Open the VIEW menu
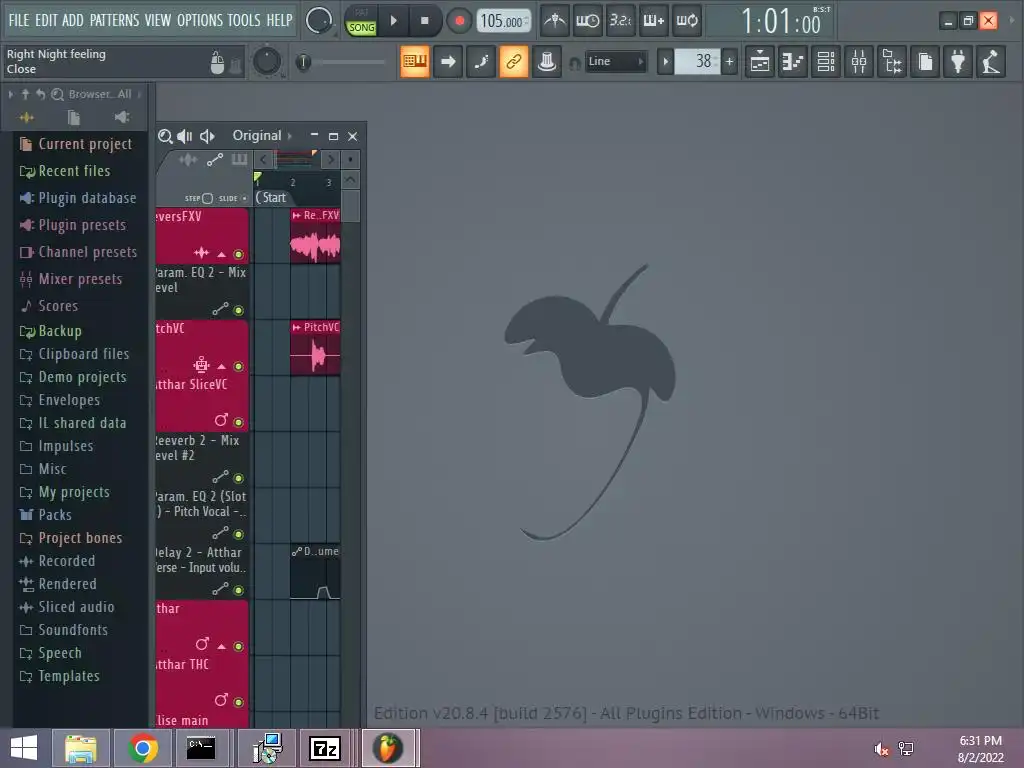 pyautogui.click(x=157, y=20)
